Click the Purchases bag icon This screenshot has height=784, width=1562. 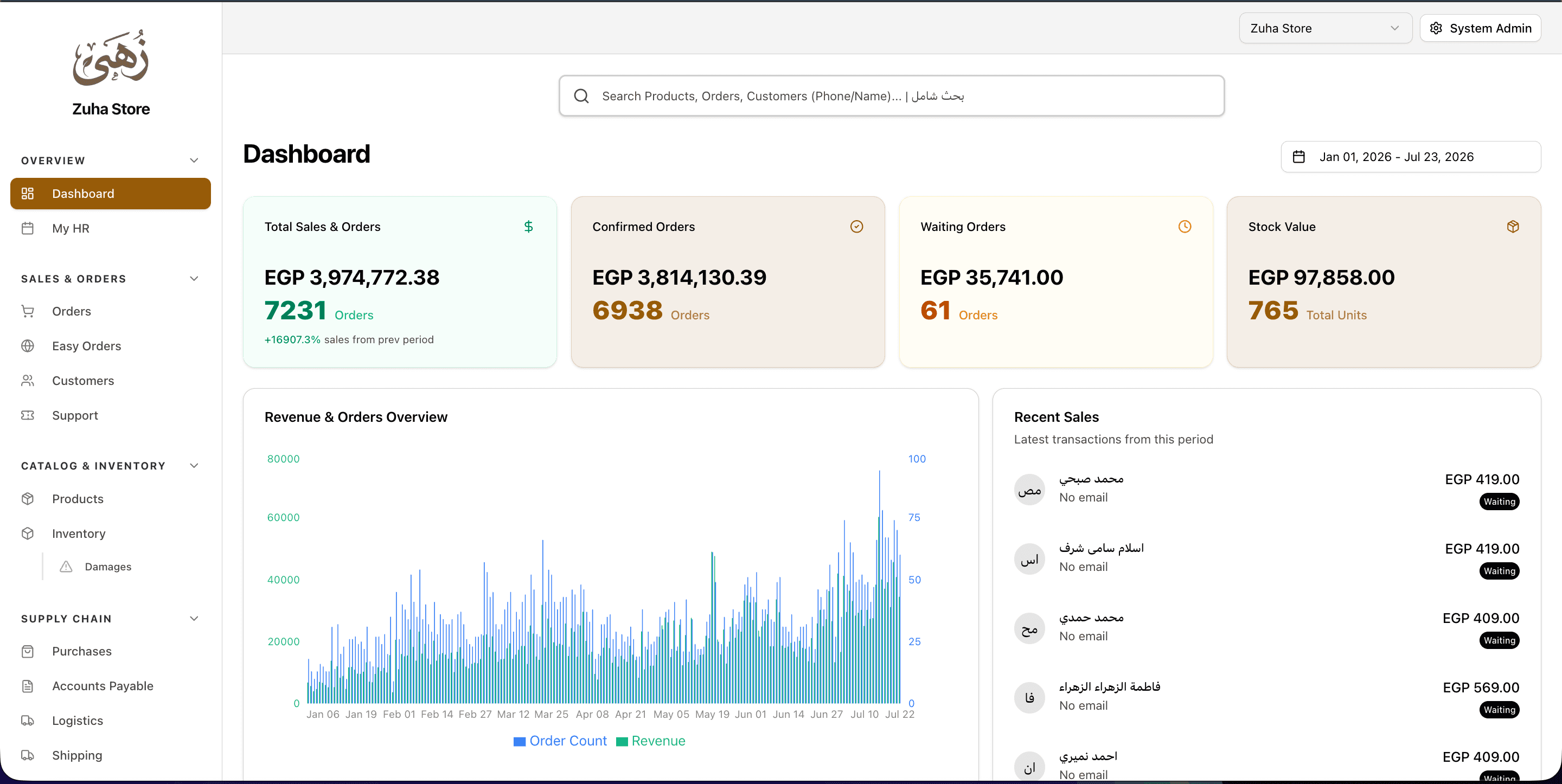point(27,651)
